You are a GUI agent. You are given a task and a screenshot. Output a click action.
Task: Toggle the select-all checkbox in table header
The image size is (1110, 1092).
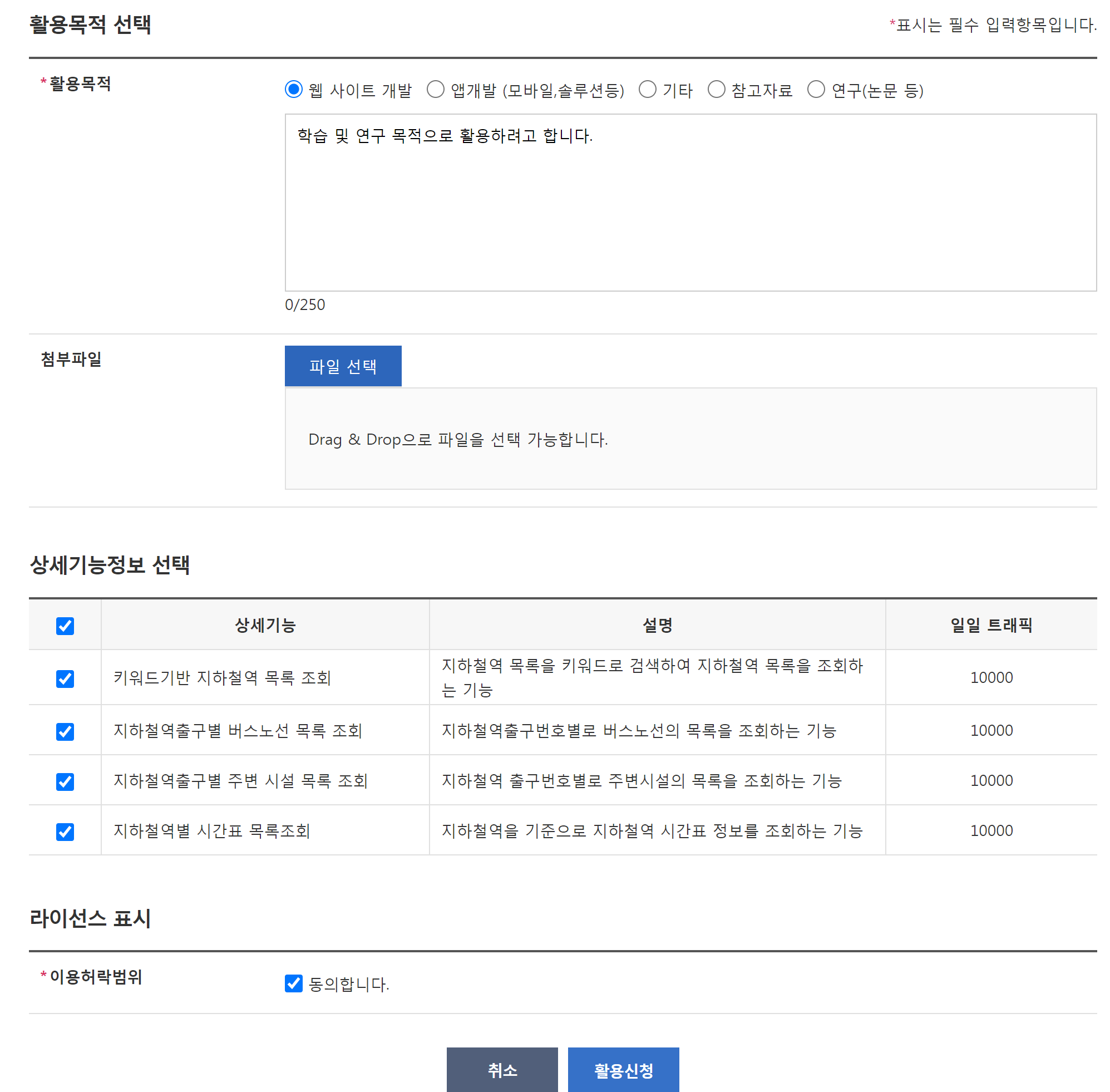click(x=65, y=626)
